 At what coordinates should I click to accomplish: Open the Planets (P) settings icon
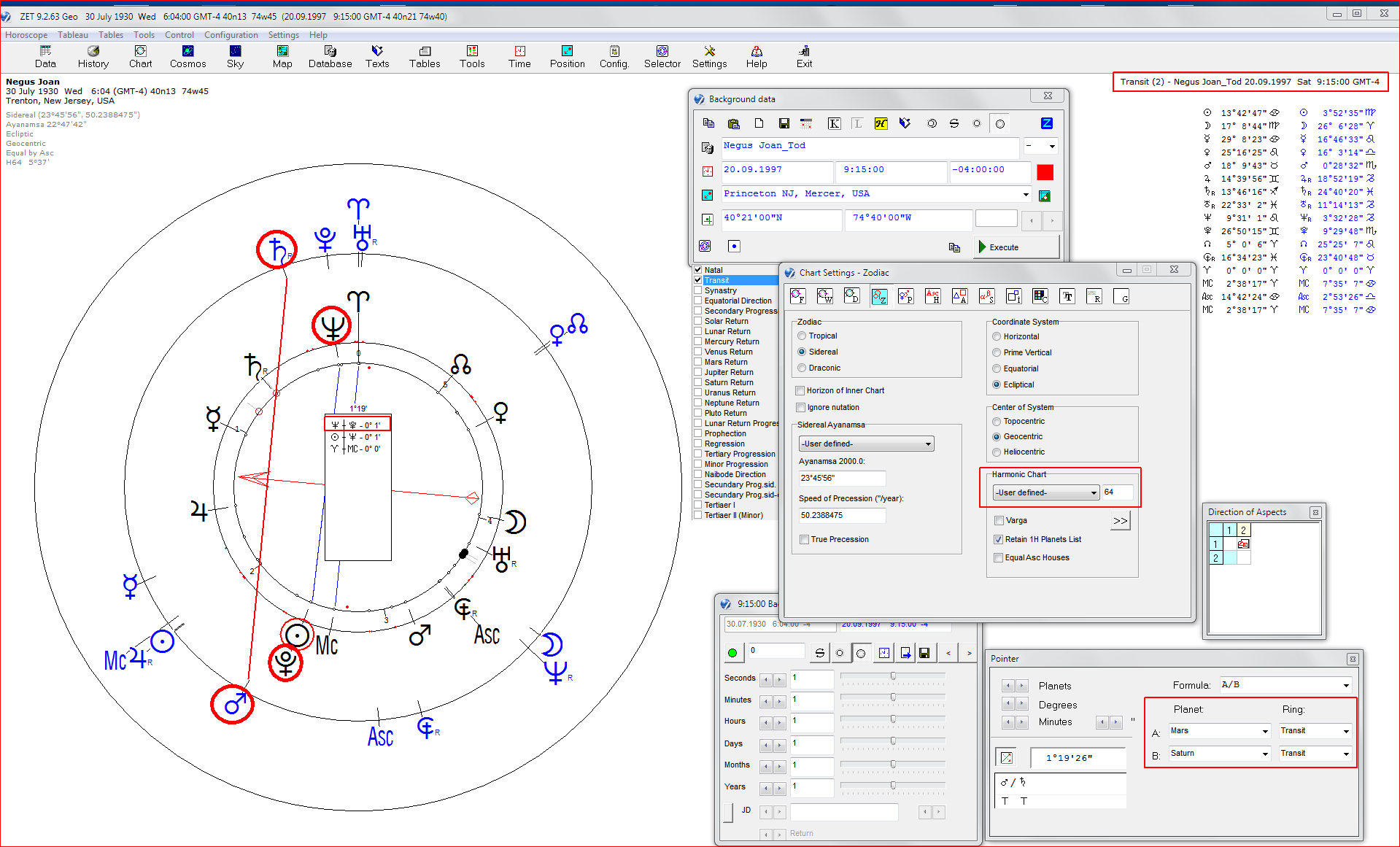(x=905, y=296)
